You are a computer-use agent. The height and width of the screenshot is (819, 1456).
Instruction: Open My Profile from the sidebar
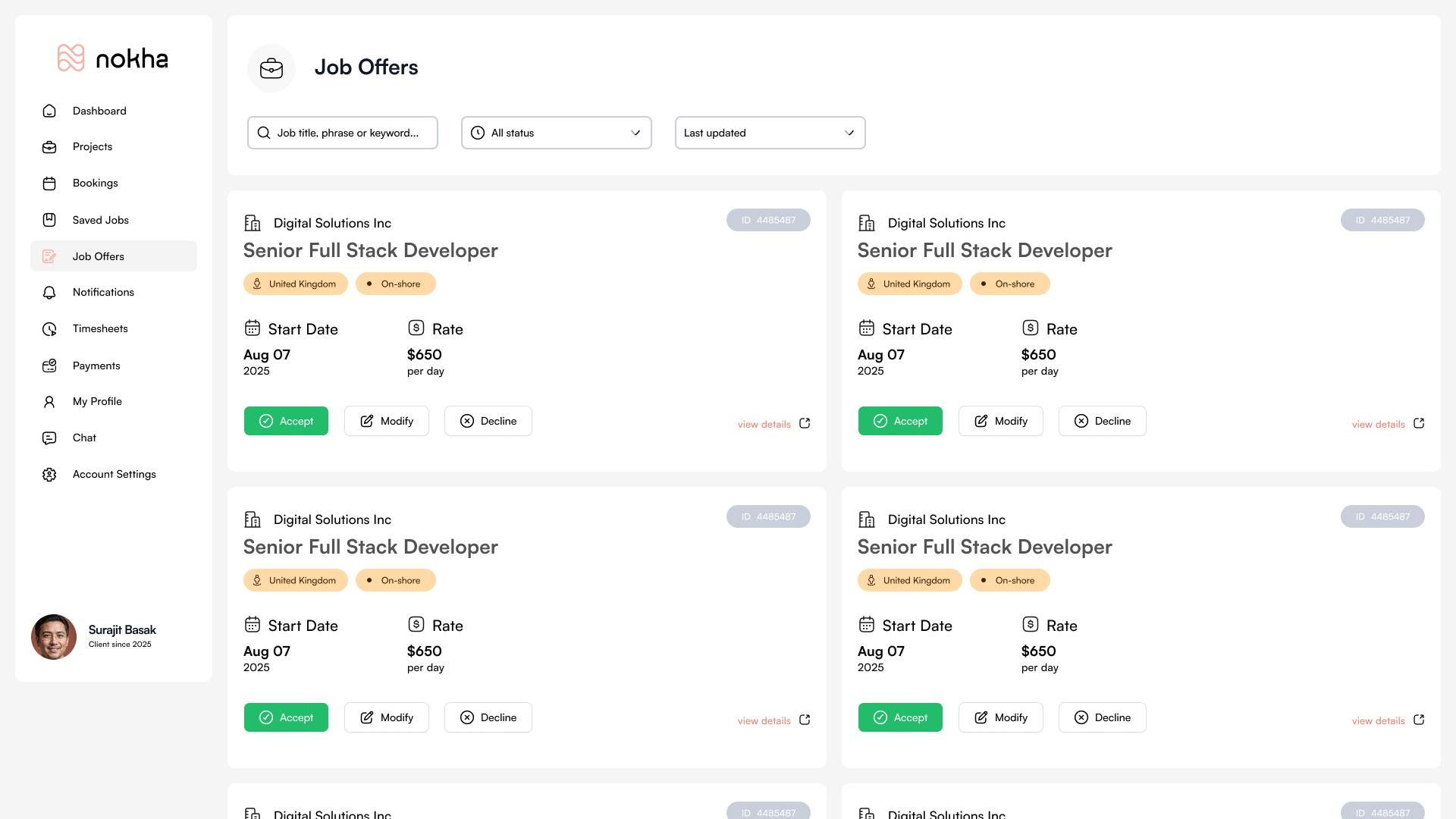97,401
